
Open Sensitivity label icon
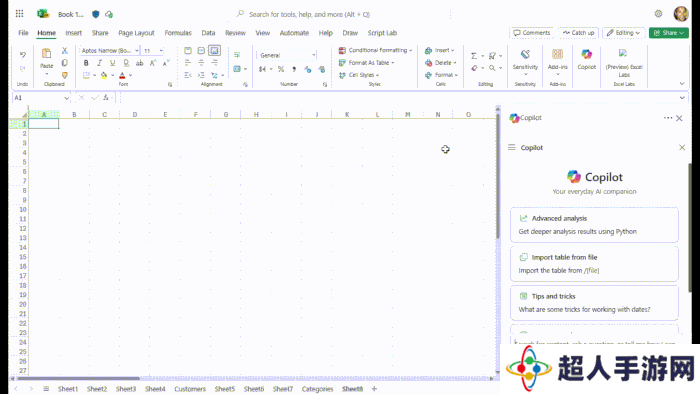pos(525,54)
